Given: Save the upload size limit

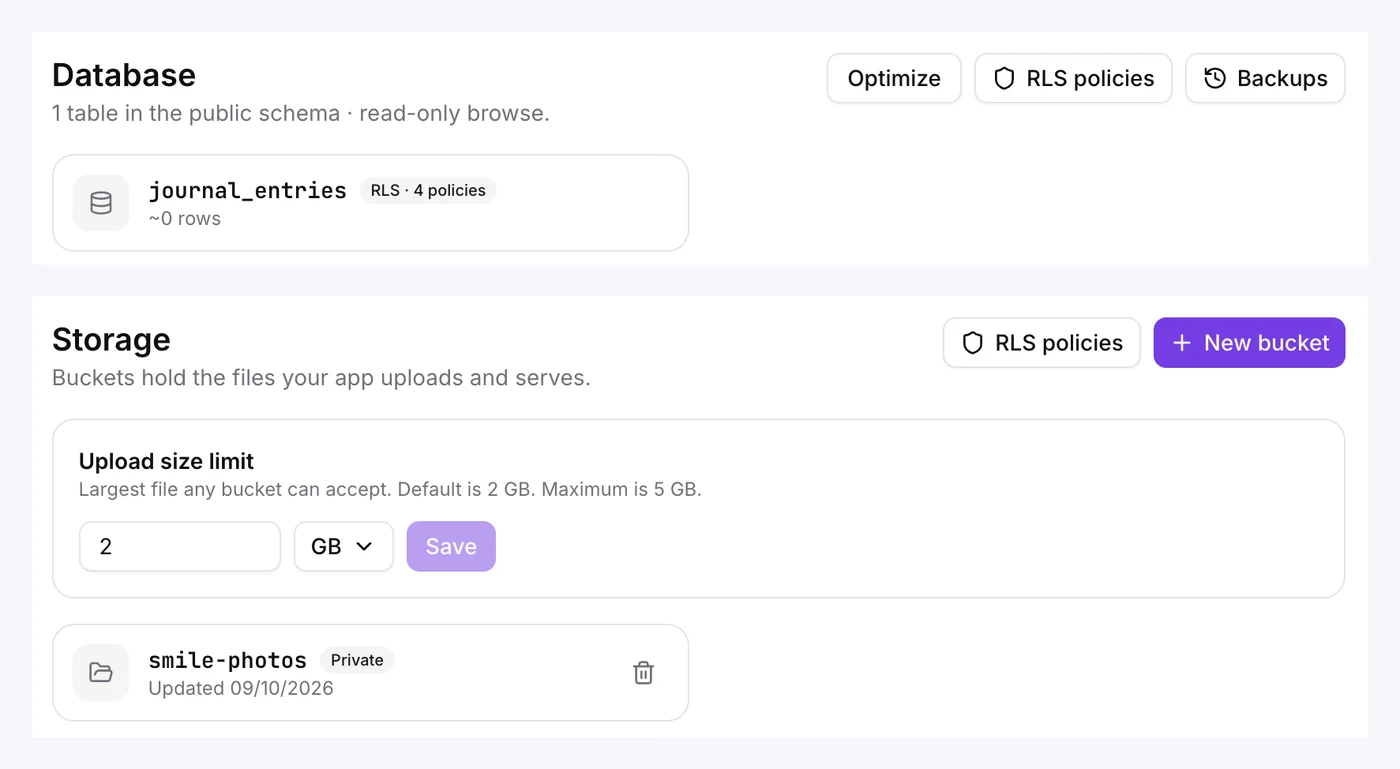Looking at the screenshot, I should coord(451,546).
